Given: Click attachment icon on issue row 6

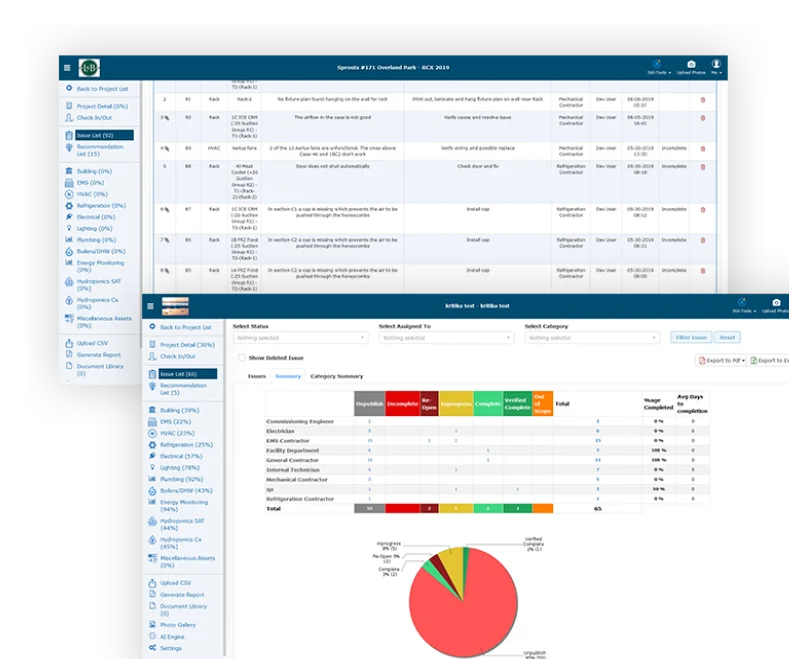Looking at the screenshot, I should (x=167, y=209).
